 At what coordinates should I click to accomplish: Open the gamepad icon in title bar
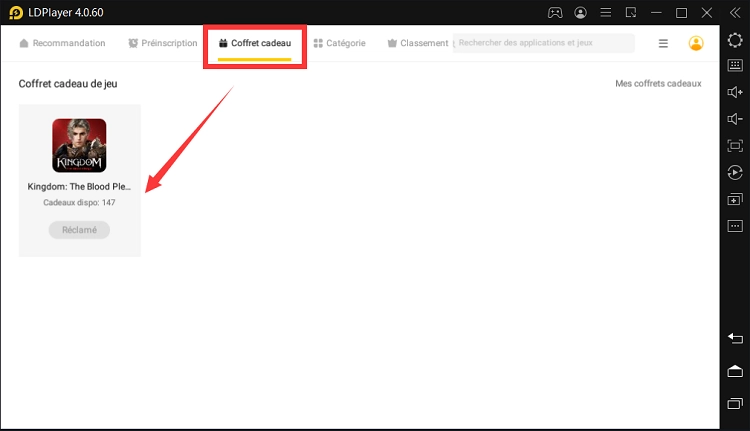[555, 13]
